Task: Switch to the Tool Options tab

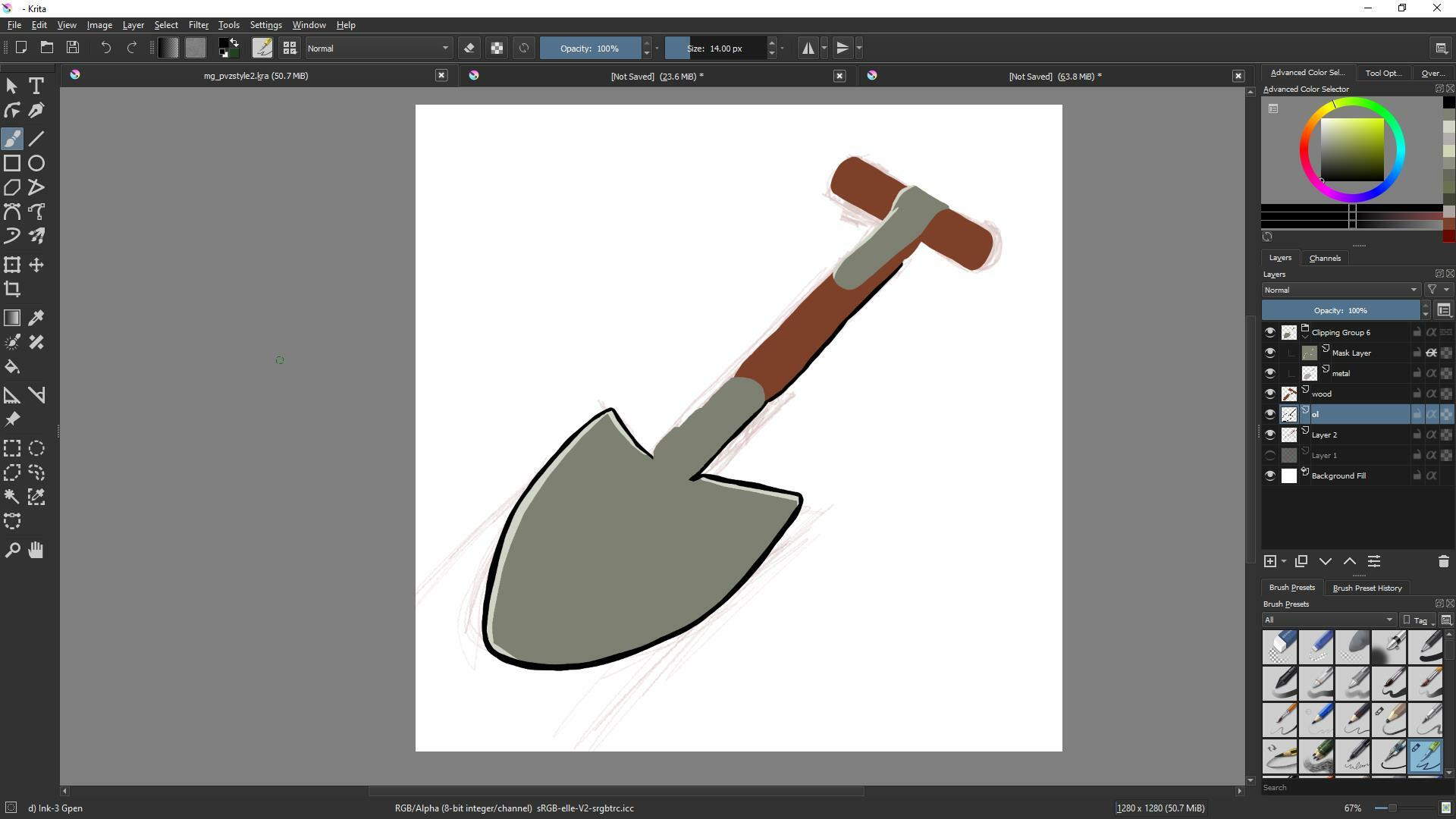Action: pos(1383,73)
